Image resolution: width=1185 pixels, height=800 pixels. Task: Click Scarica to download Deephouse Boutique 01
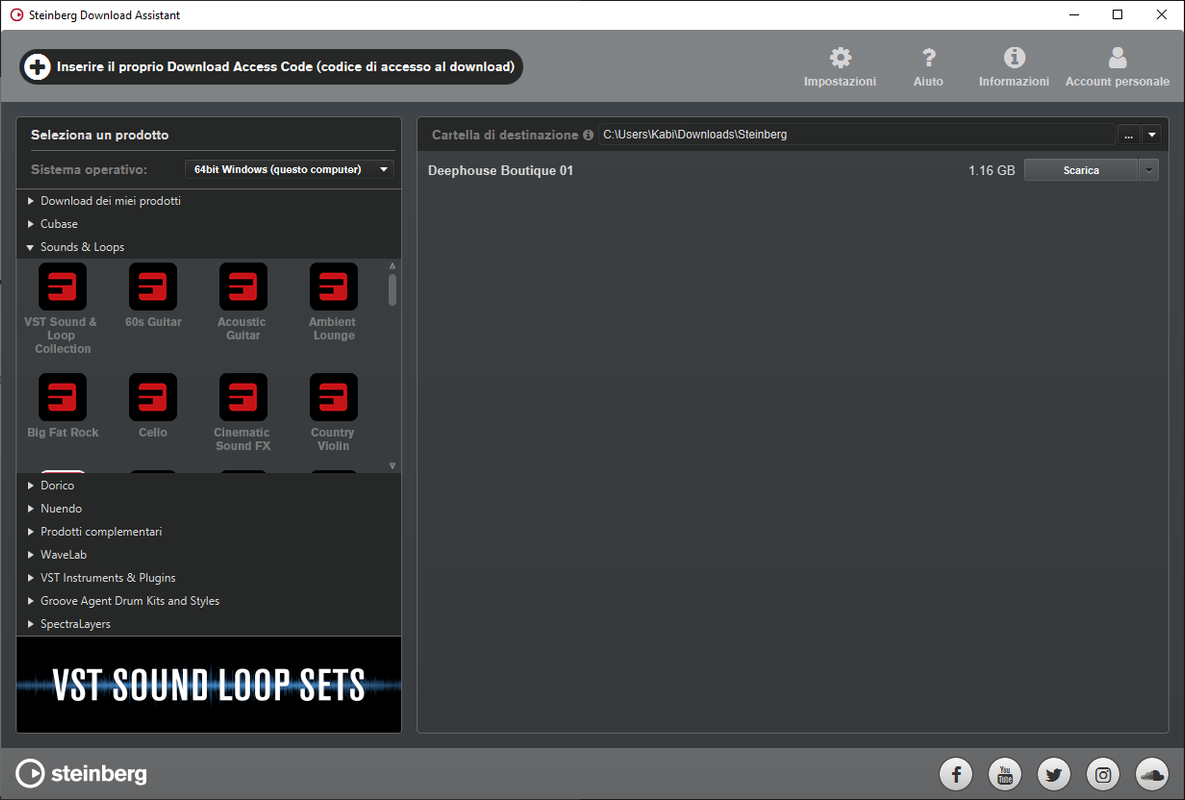tap(1081, 170)
